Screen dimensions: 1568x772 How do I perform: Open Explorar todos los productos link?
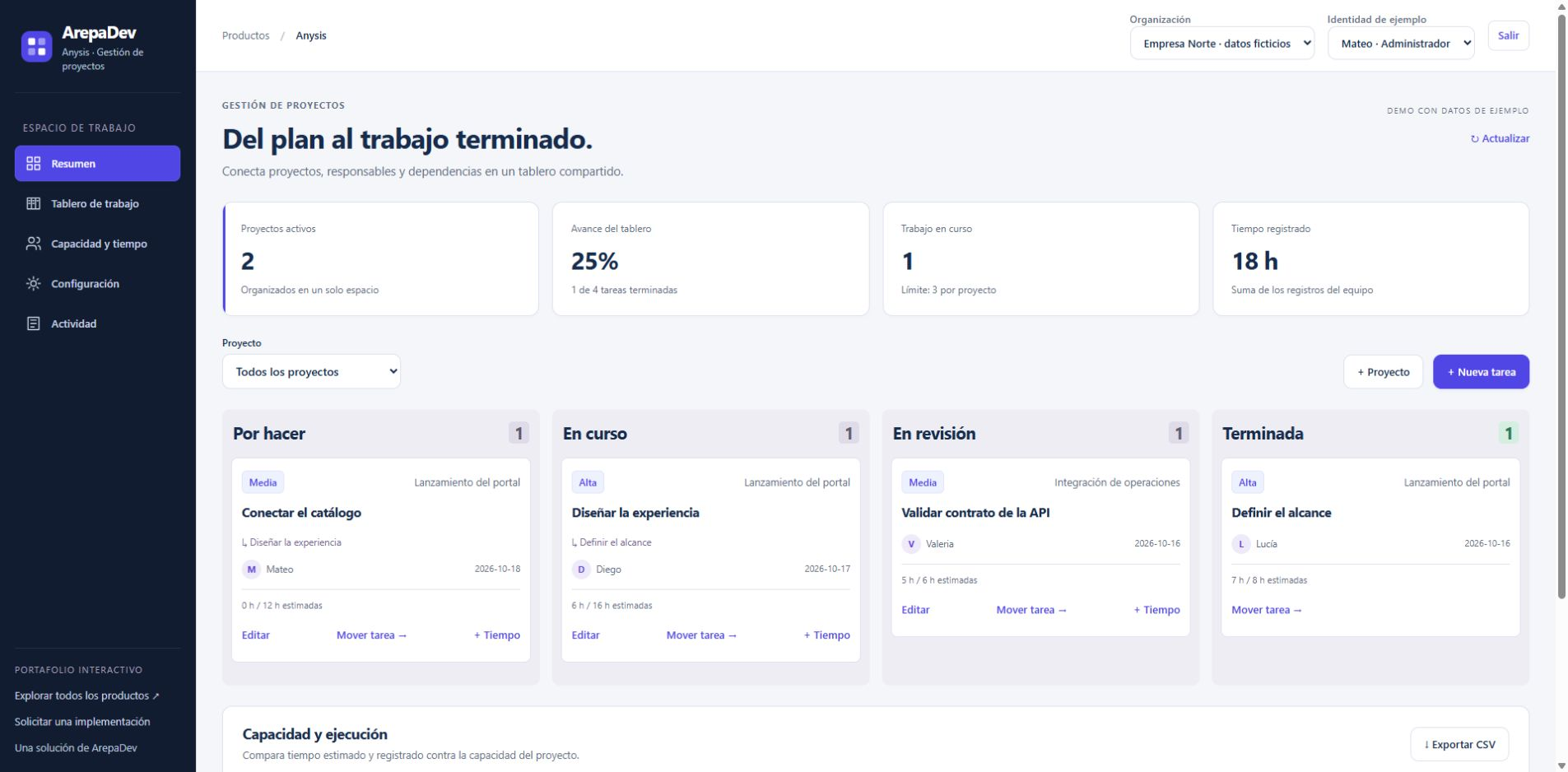[87, 695]
